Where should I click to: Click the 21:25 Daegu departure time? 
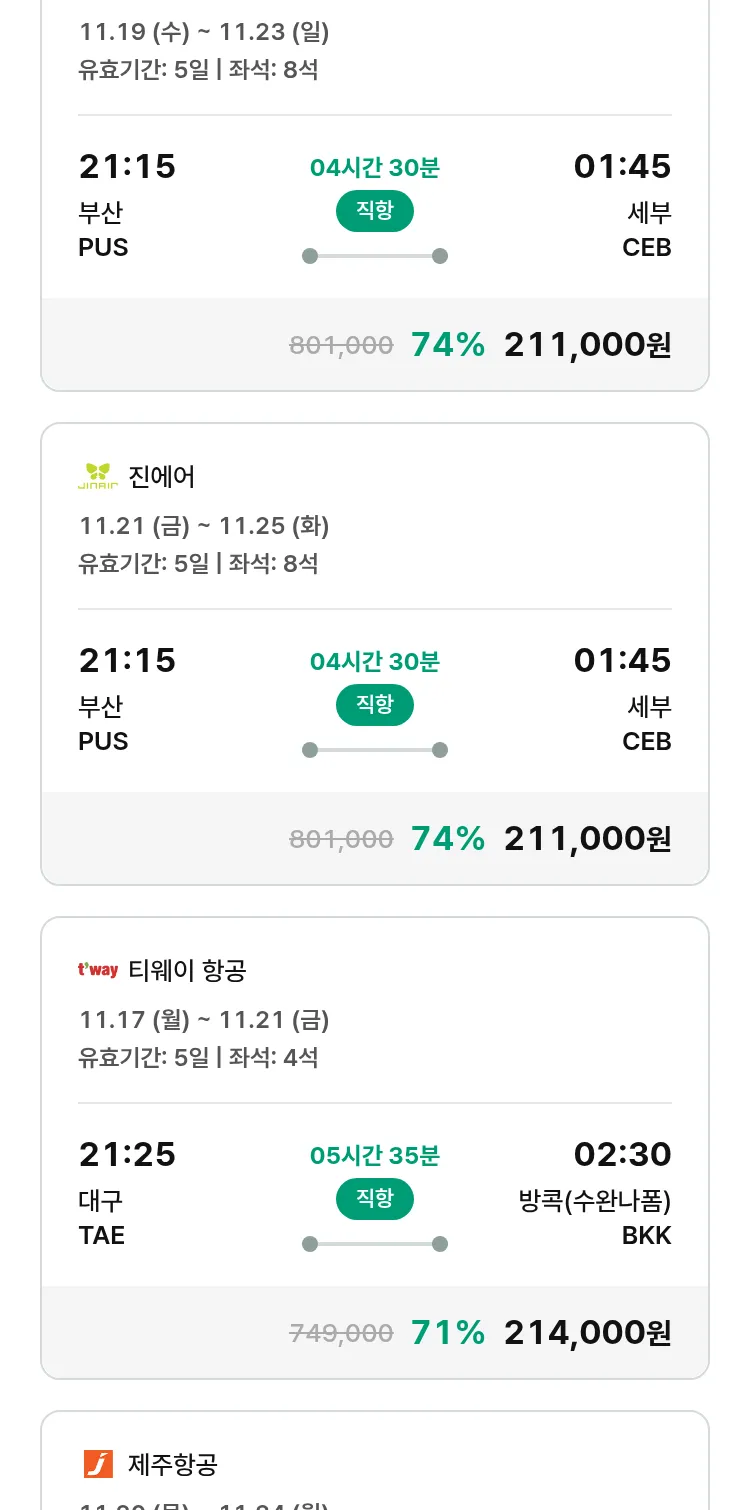[x=127, y=1155]
